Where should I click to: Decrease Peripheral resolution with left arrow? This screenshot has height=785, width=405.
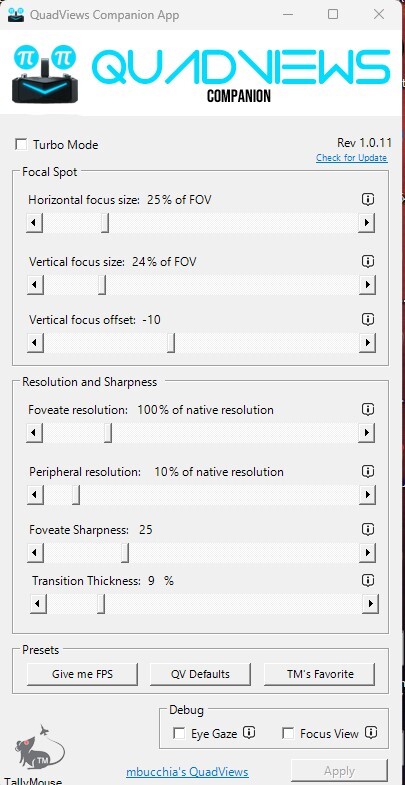click(35, 495)
